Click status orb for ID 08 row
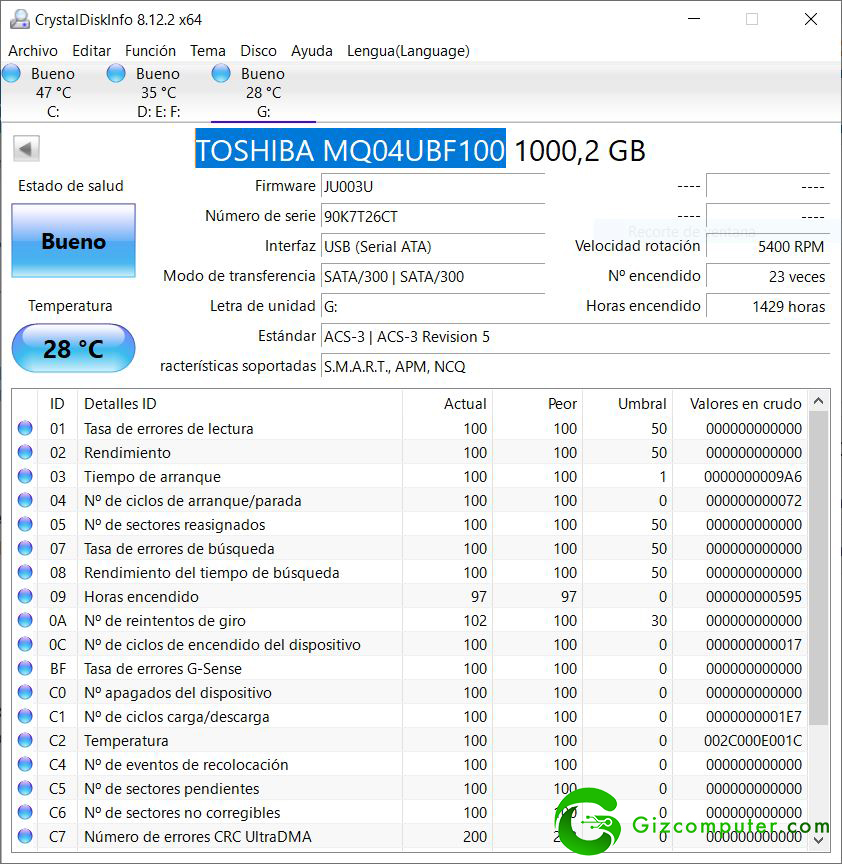Image resolution: width=842 pixels, height=864 pixels. 25,573
